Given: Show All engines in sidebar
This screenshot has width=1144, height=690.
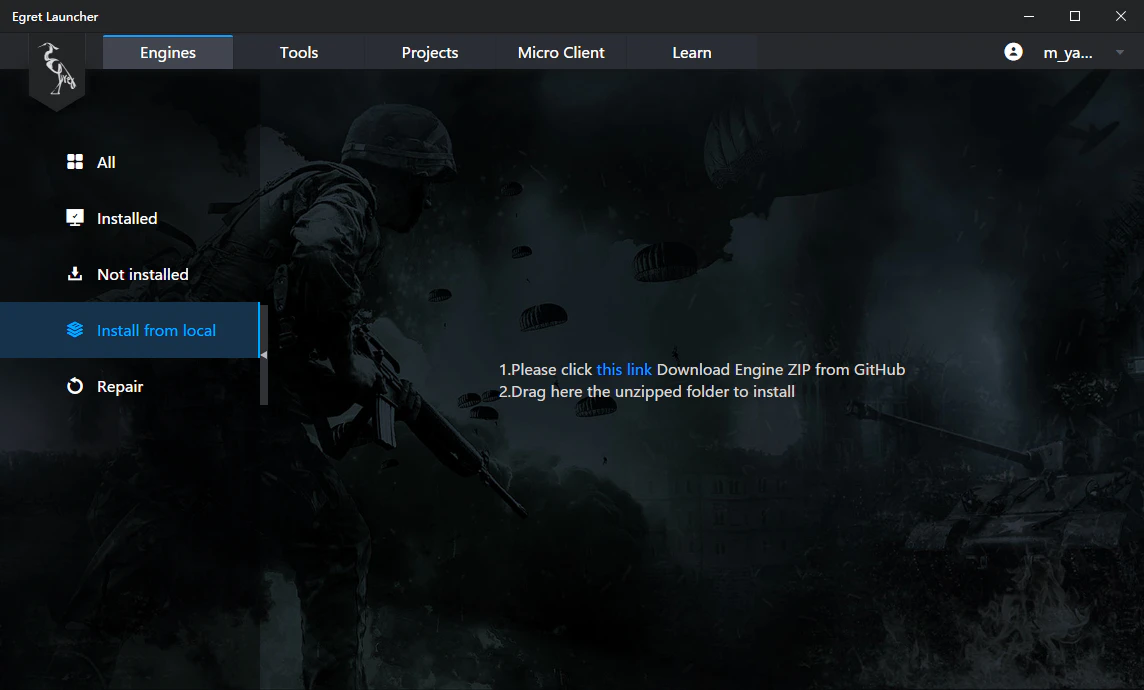Looking at the screenshot, I should point(130,162).
